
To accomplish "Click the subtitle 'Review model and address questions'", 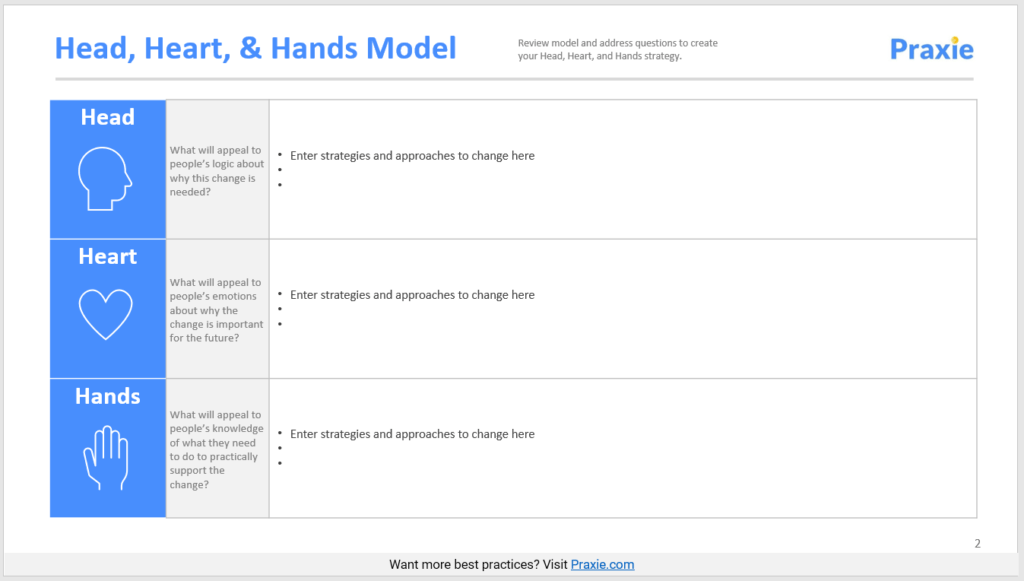I will tap(617, 50).
